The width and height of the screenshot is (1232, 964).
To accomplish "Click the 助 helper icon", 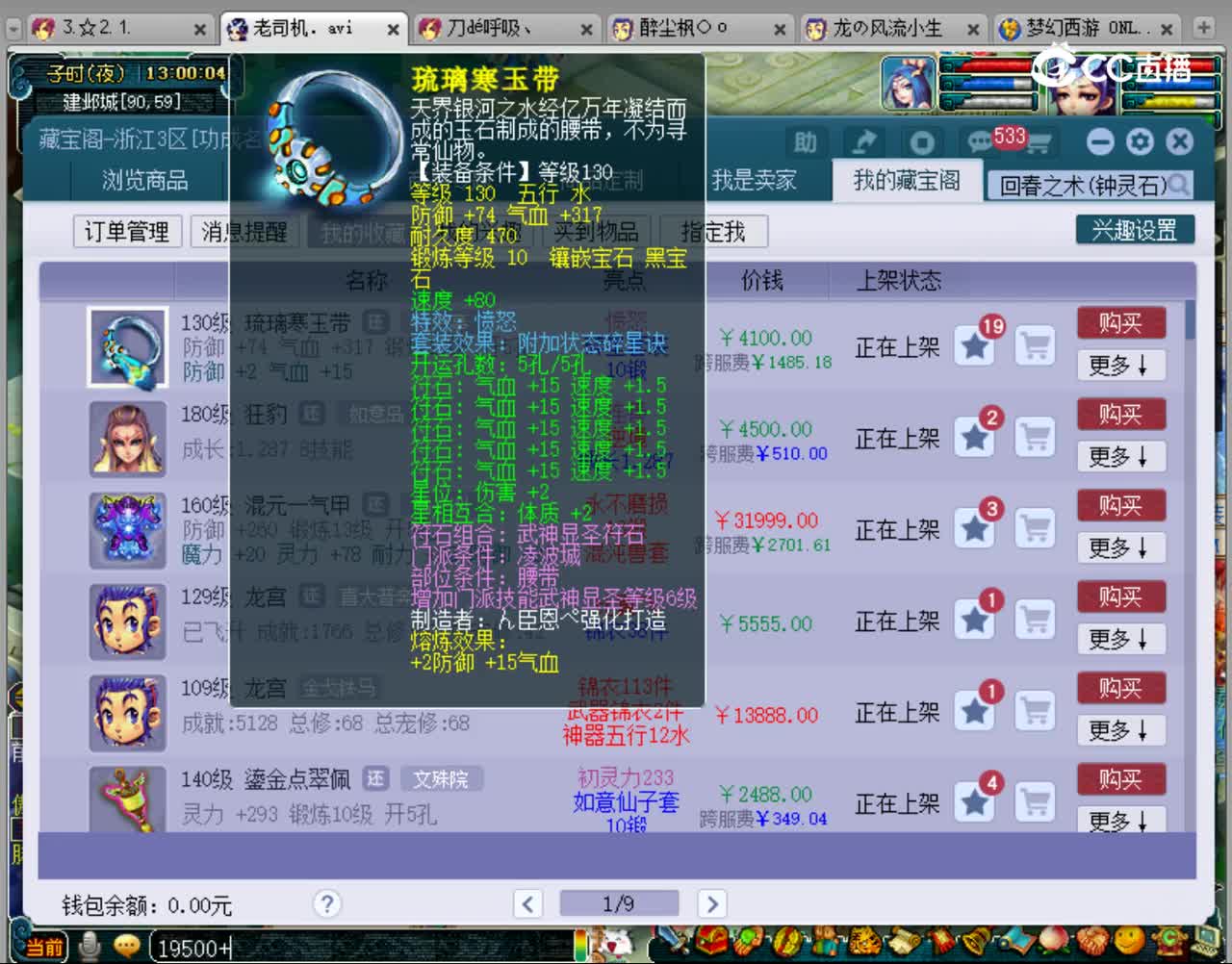I will [x=807, y=142].
